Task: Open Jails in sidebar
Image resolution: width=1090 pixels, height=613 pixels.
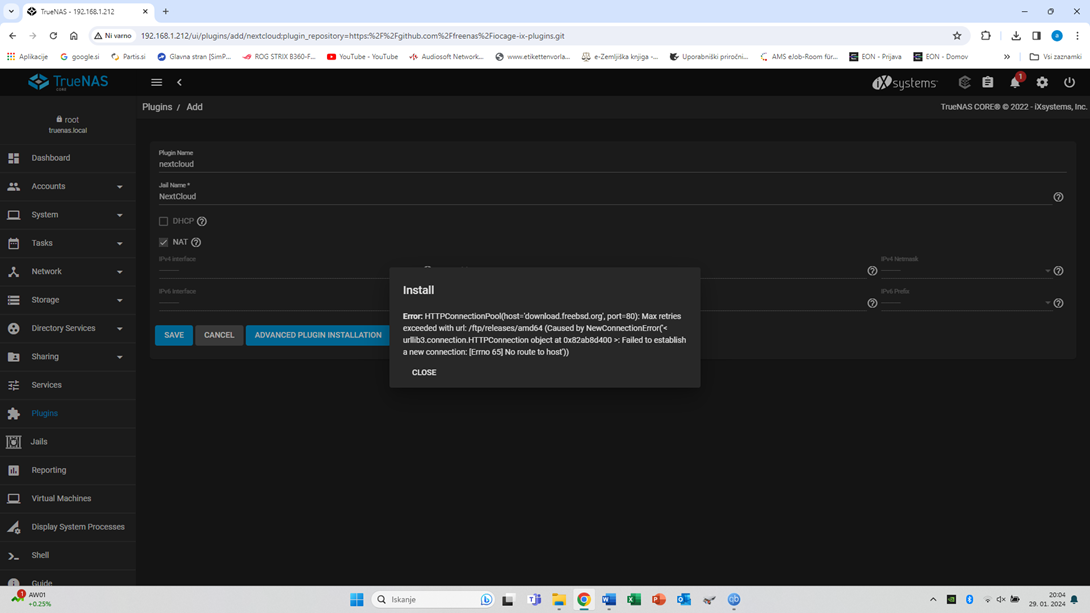Action: click(67, 441)
